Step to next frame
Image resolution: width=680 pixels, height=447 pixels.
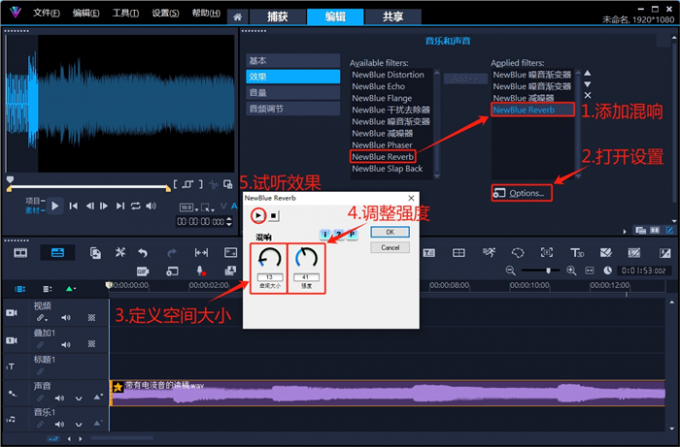coord(104,206)
